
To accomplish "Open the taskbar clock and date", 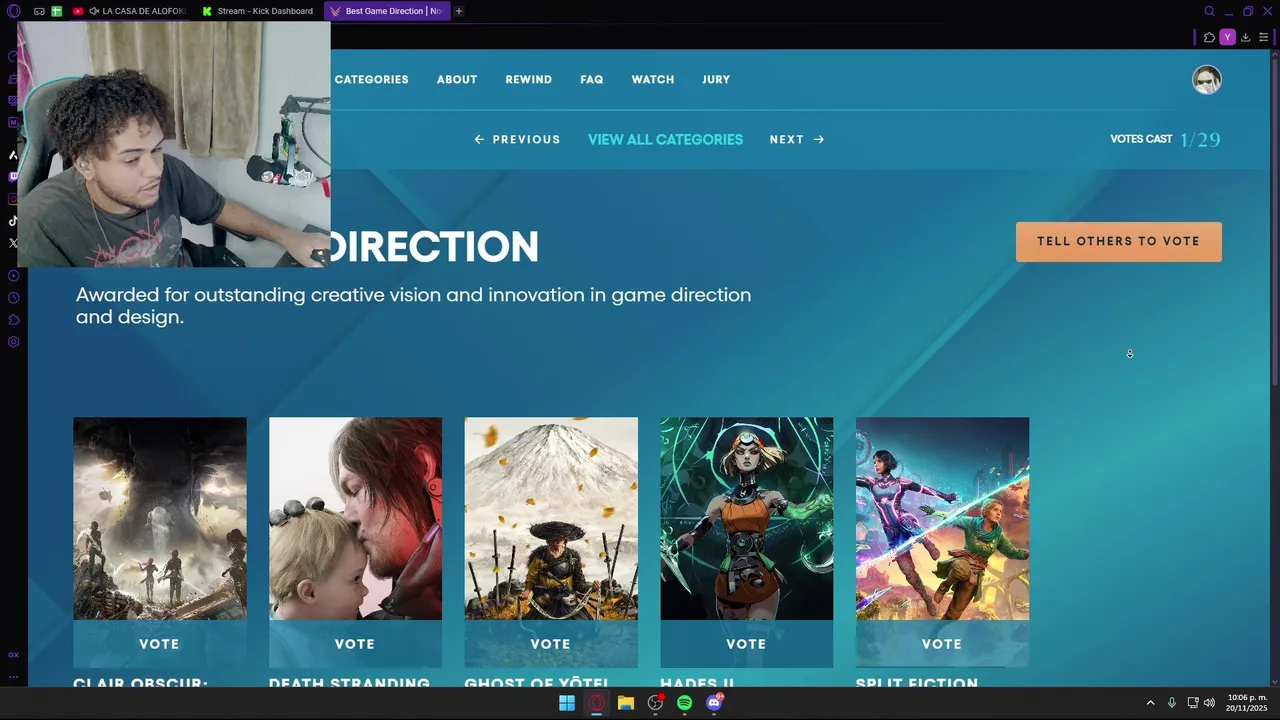I will (x=1247, y=703).
